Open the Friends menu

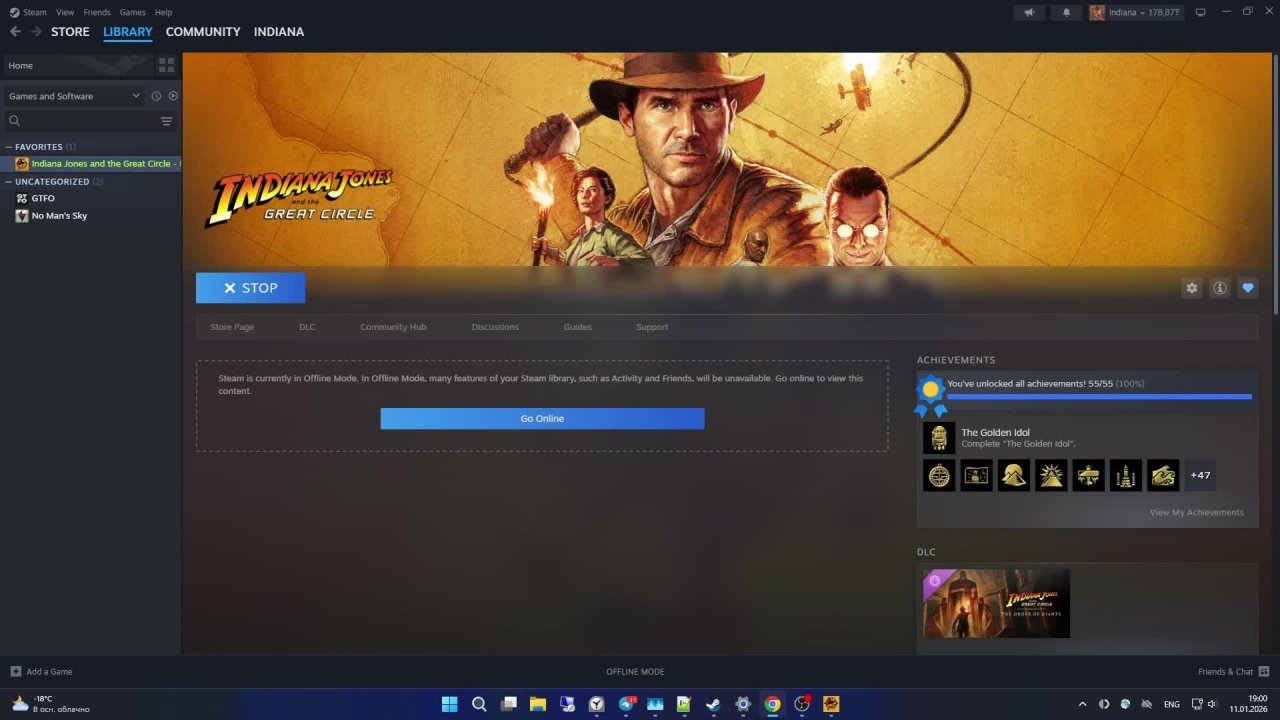pos(97,12)
